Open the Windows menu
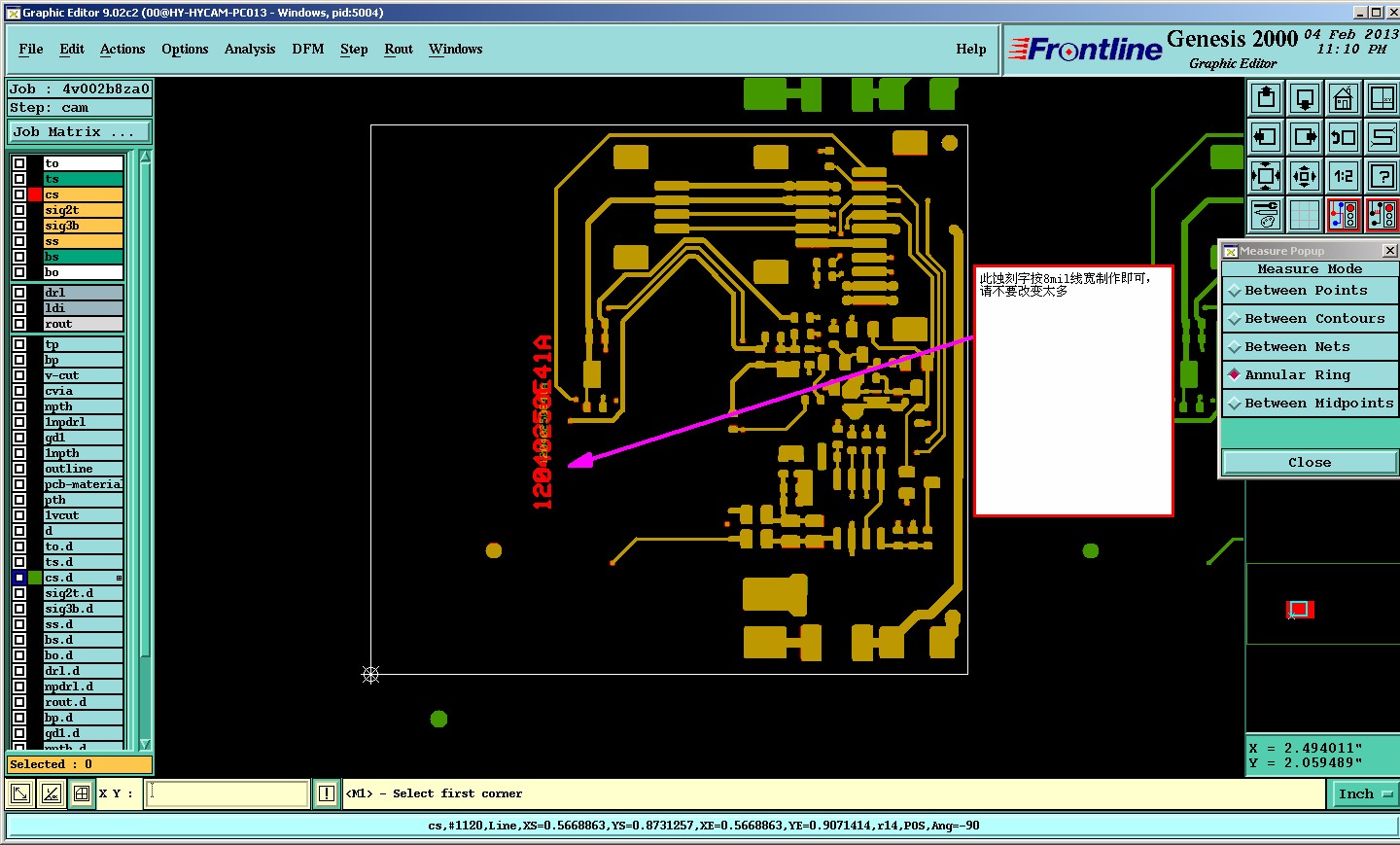The image size is (1400, 845). pos(456,50)
